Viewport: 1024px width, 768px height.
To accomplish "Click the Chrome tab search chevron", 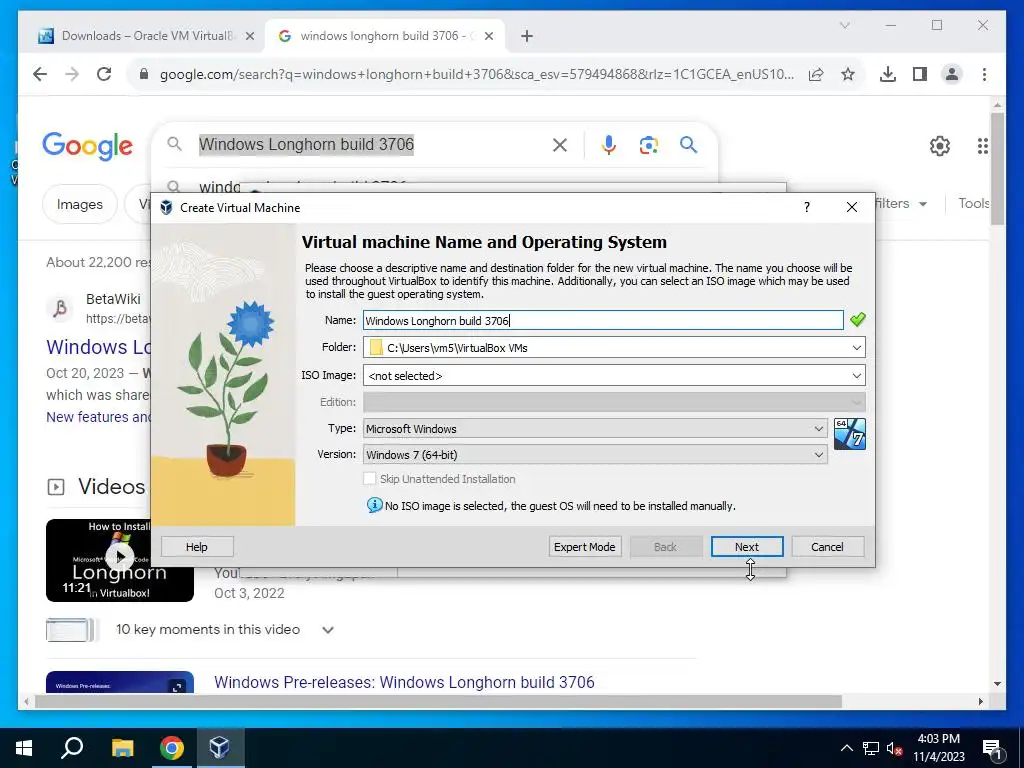I will pos(844,25).
